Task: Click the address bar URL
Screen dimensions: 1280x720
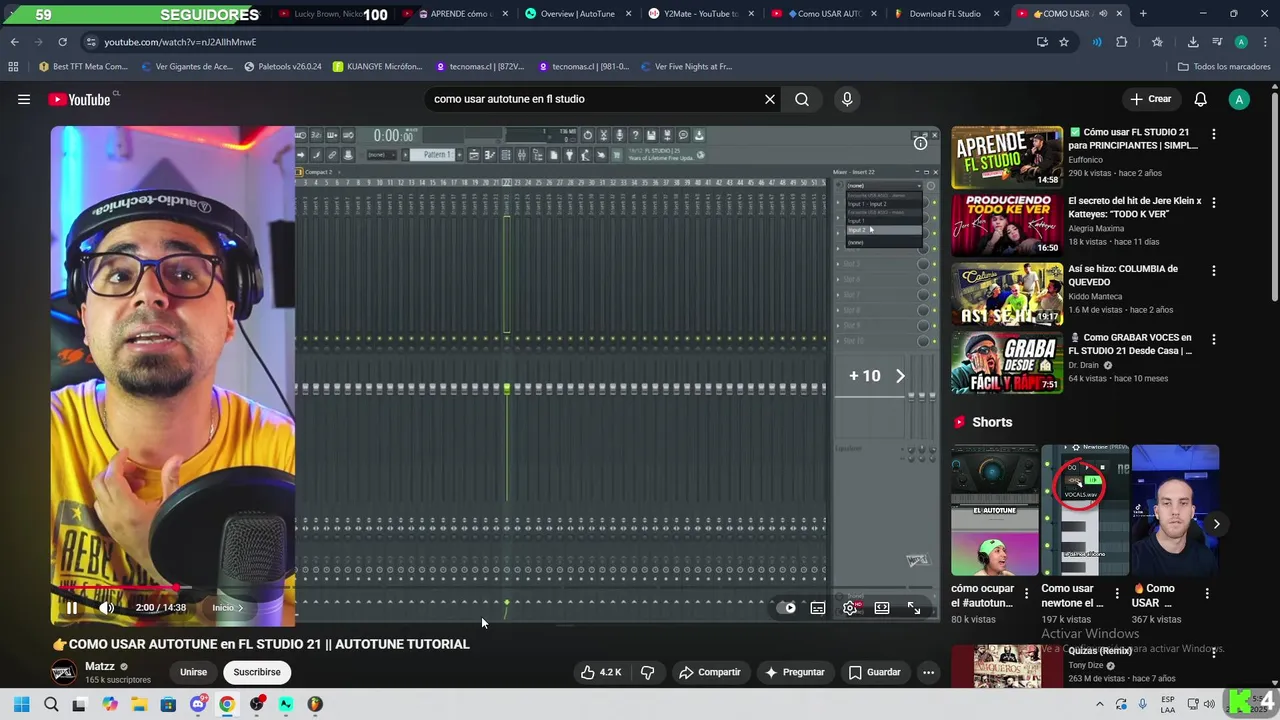Action: click(x=180, y=42)
